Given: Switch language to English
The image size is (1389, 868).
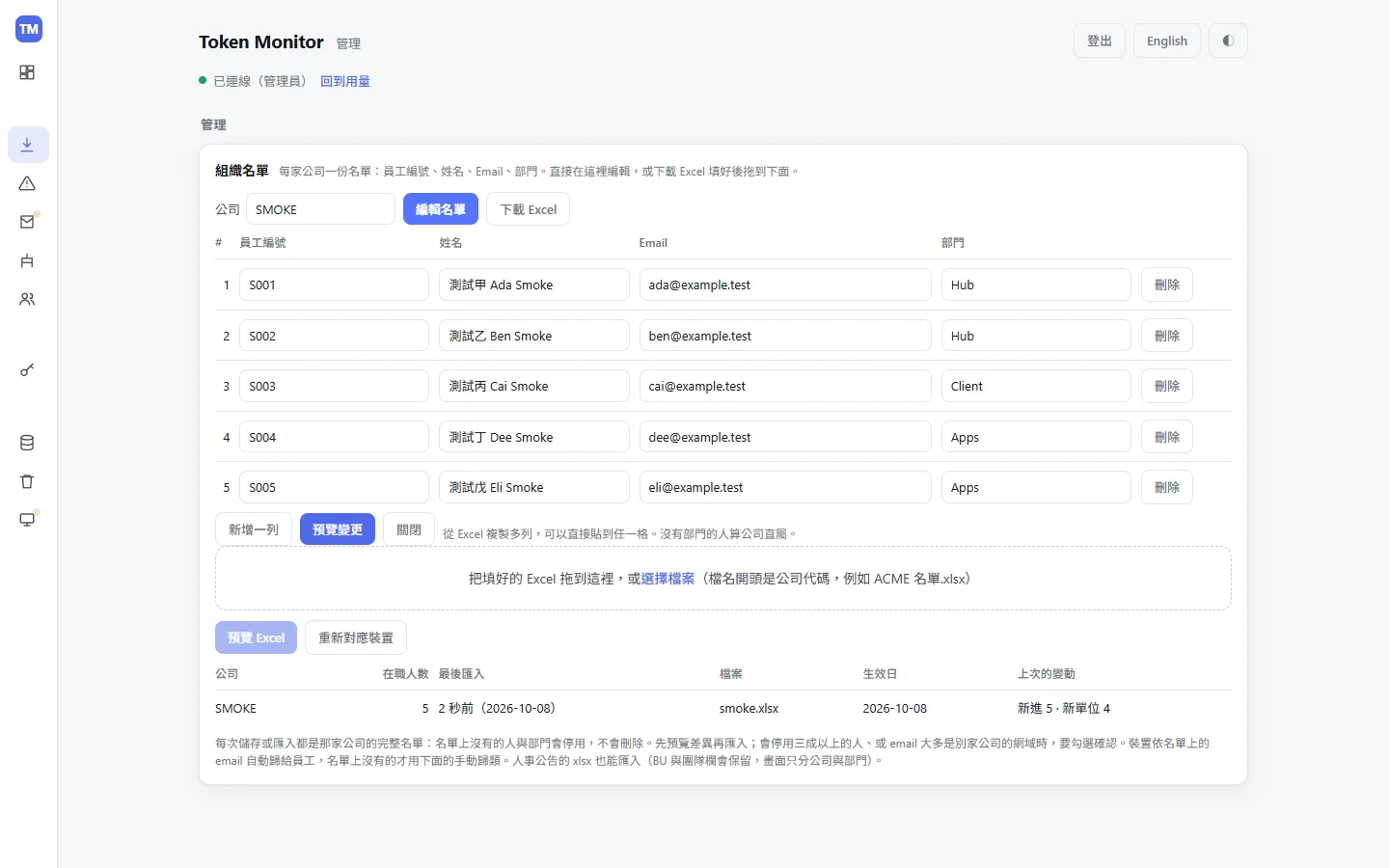Looking at the screenshot, I should 1167,41.
